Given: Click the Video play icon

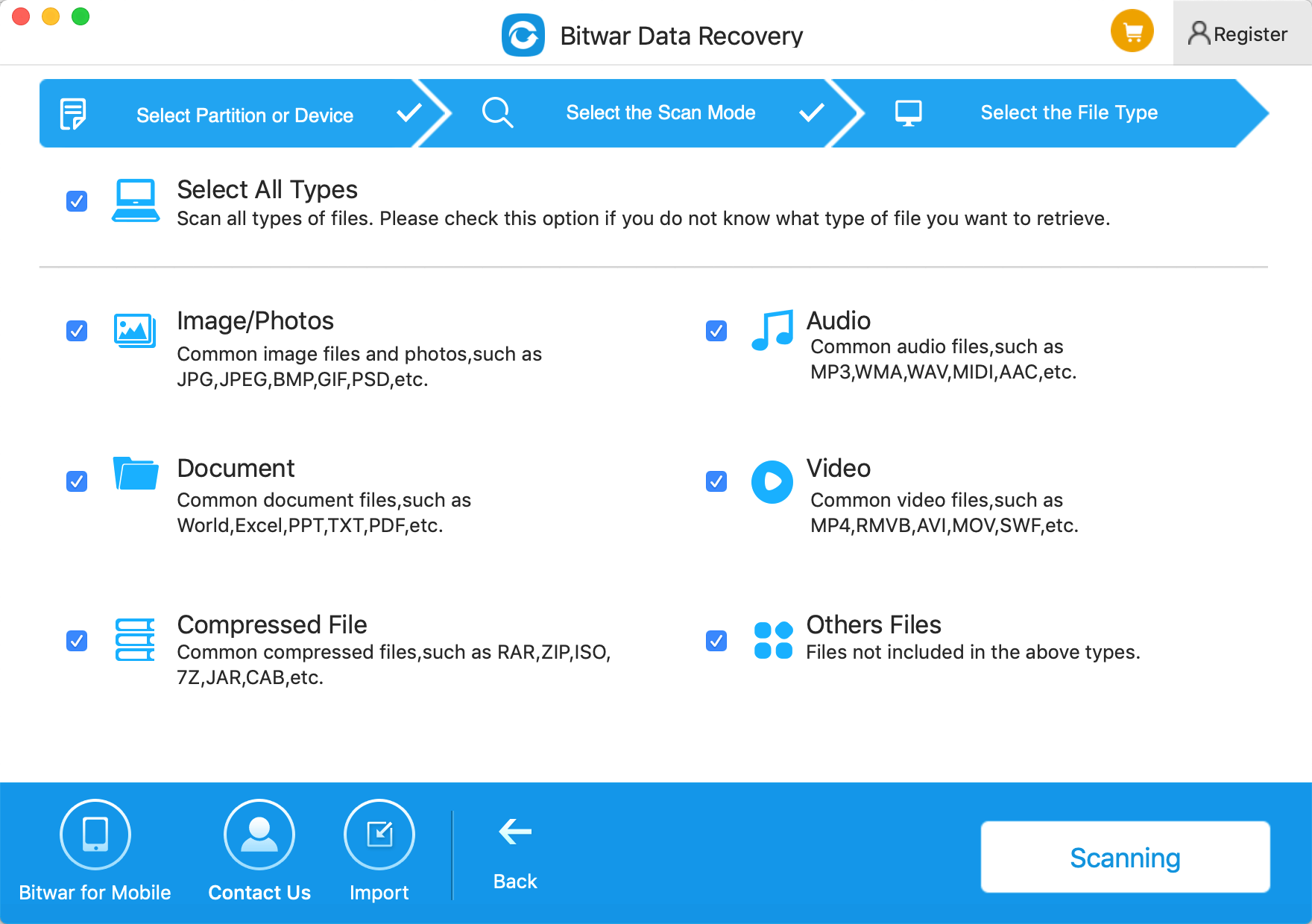Looking at the screenshot, I should (x=772, y=481).
